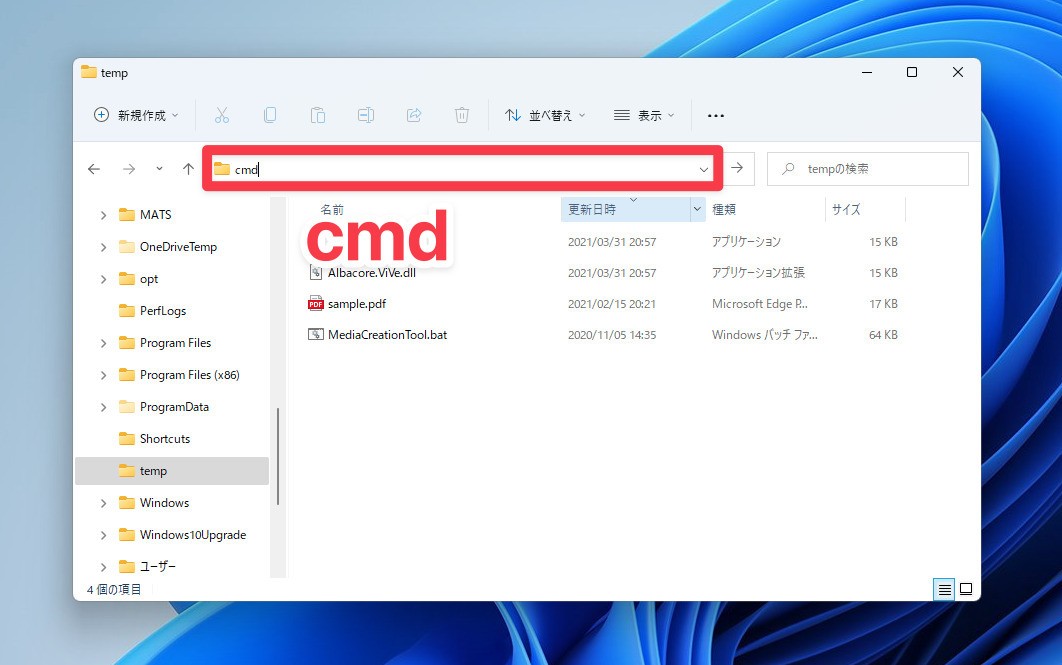Screen dimensions: 1062x665
Task: Select the temp folder in tree
Action: click(x=172, y=471)
